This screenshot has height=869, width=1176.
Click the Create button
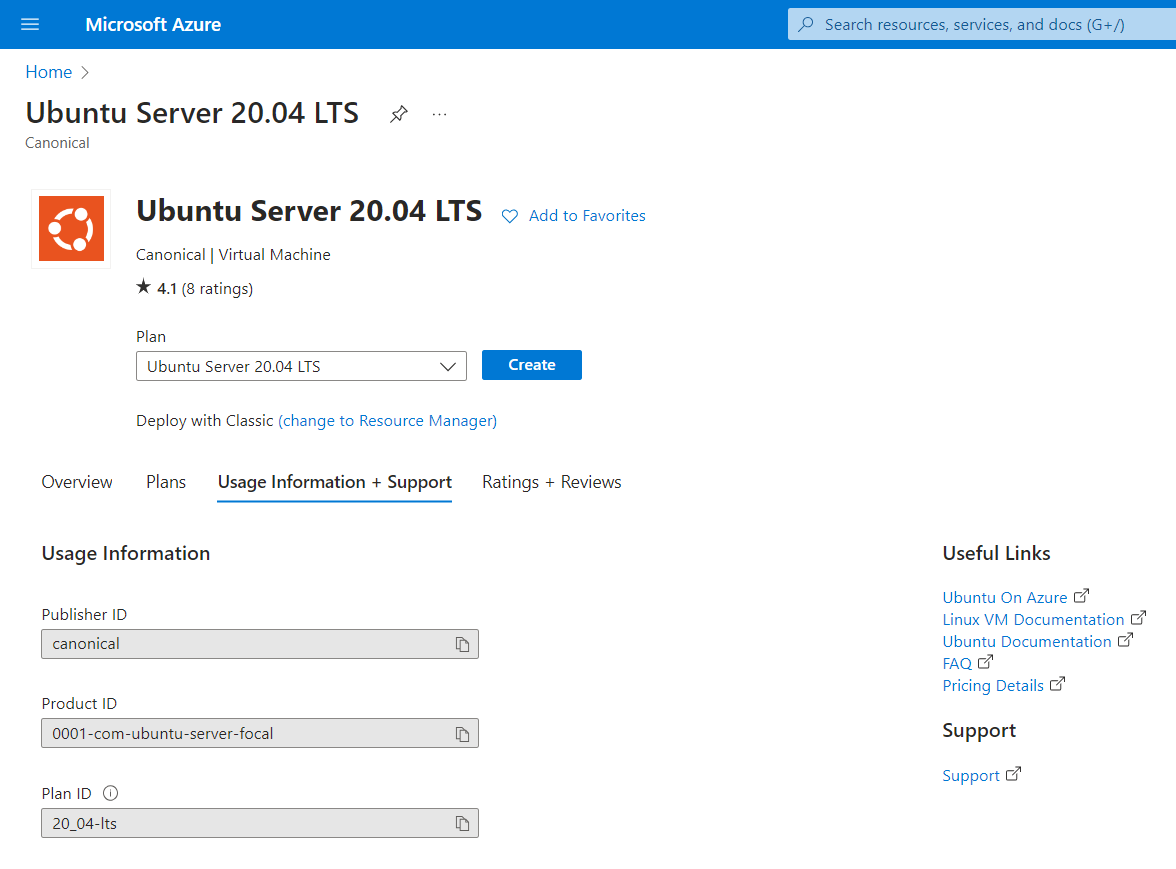point(532,365)
